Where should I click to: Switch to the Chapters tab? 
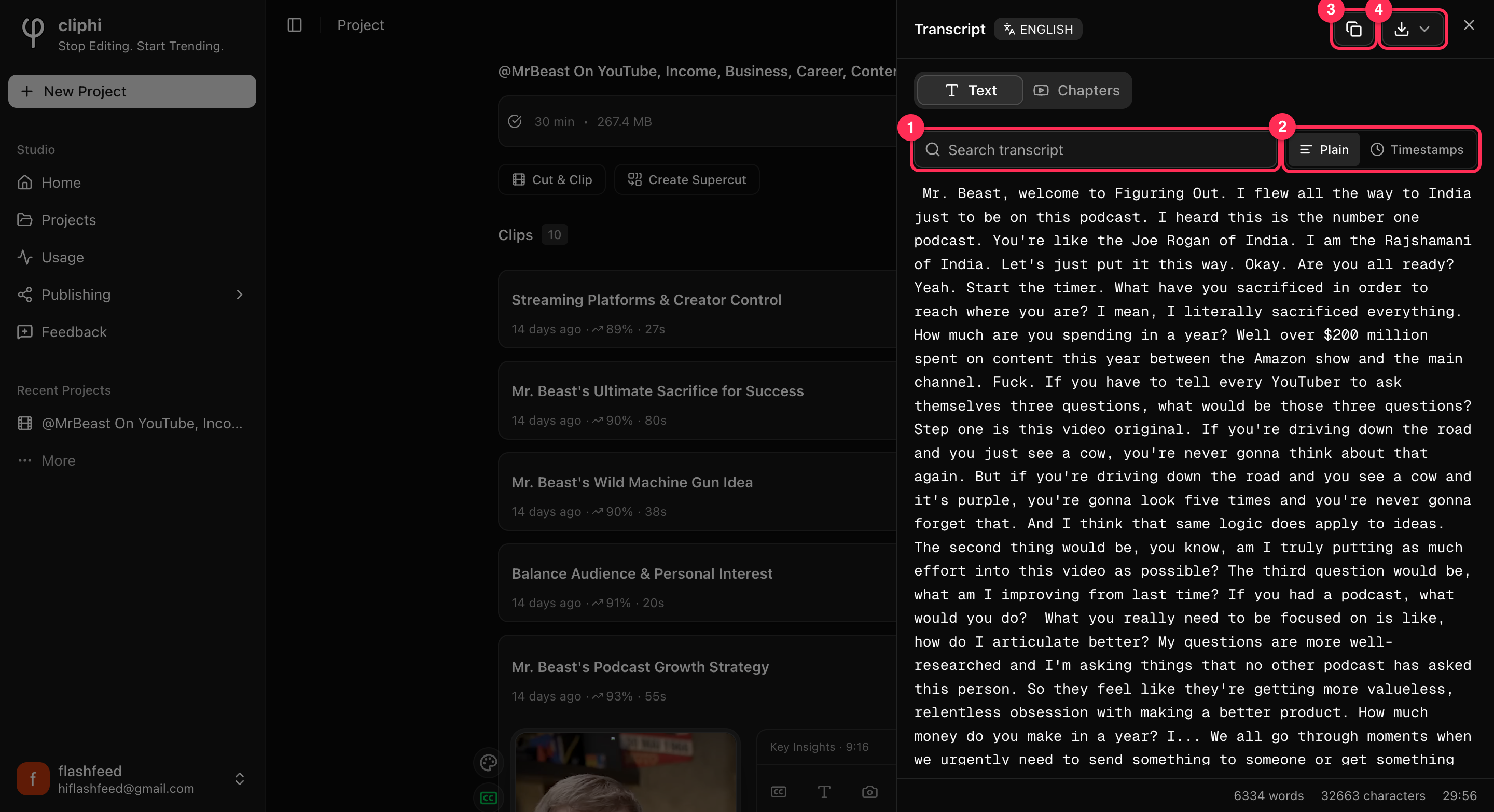(x=1076, y=90)
